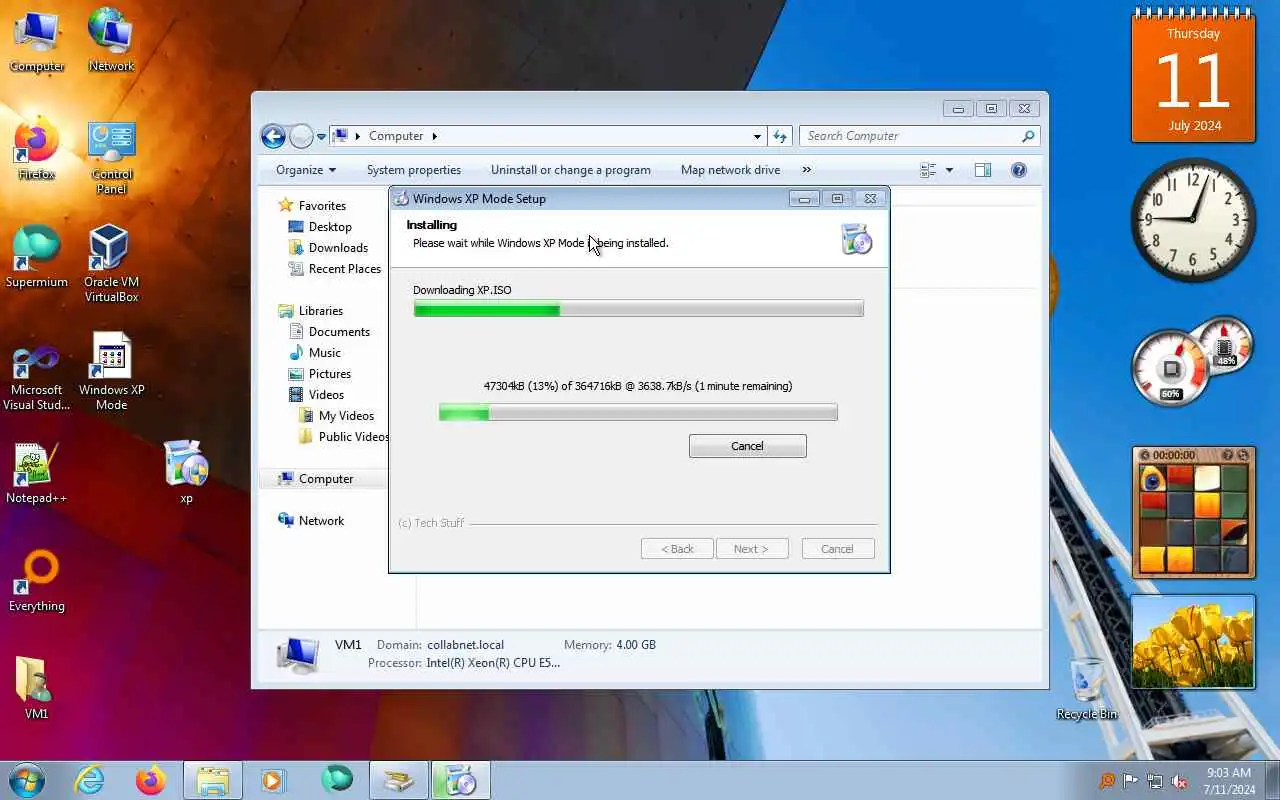1280x800 pixels.
Task: Open the Organize dropdown menu
Action: 306,170
